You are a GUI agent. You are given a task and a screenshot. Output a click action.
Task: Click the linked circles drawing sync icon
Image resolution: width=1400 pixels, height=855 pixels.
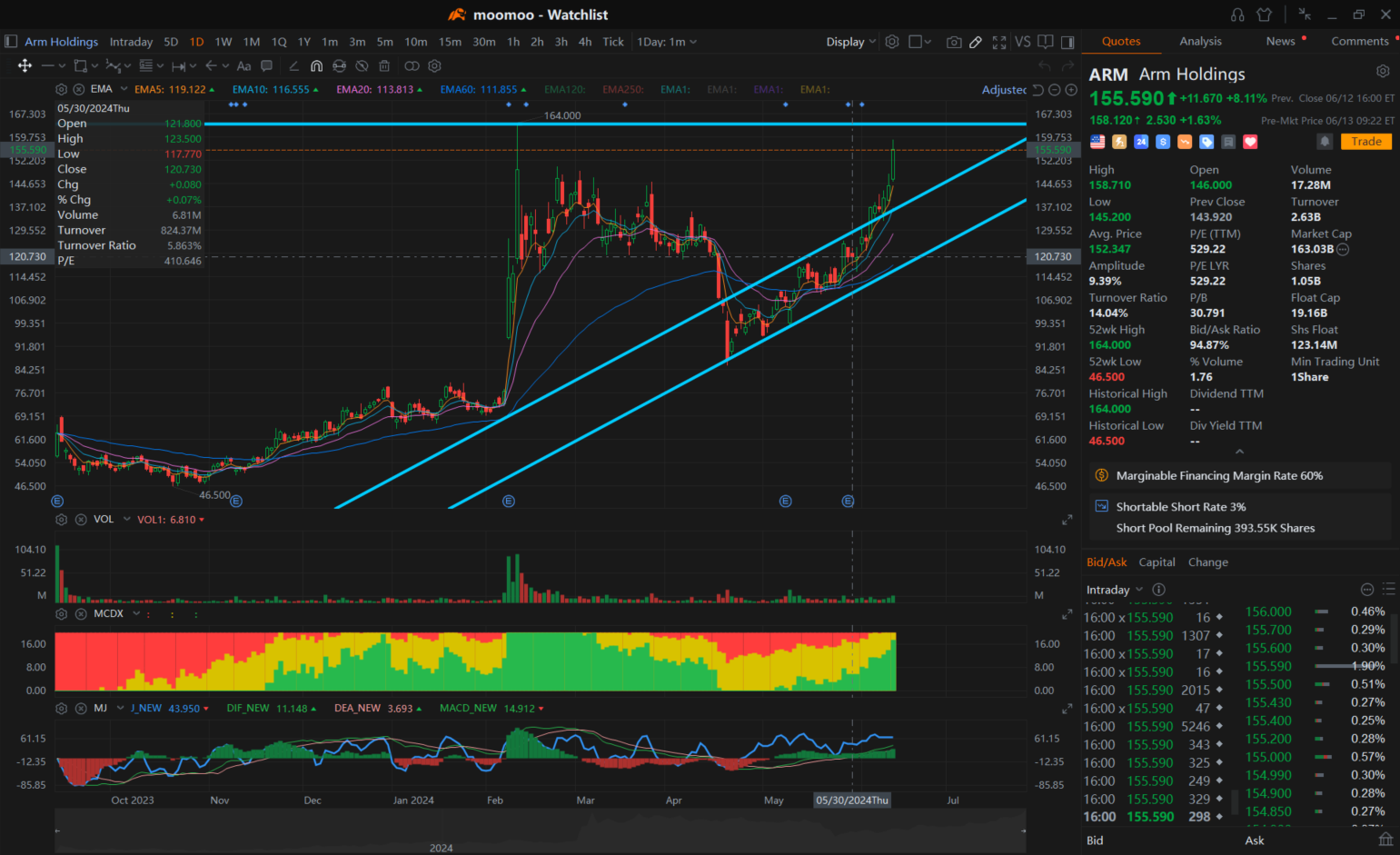(x=412, y=66)
